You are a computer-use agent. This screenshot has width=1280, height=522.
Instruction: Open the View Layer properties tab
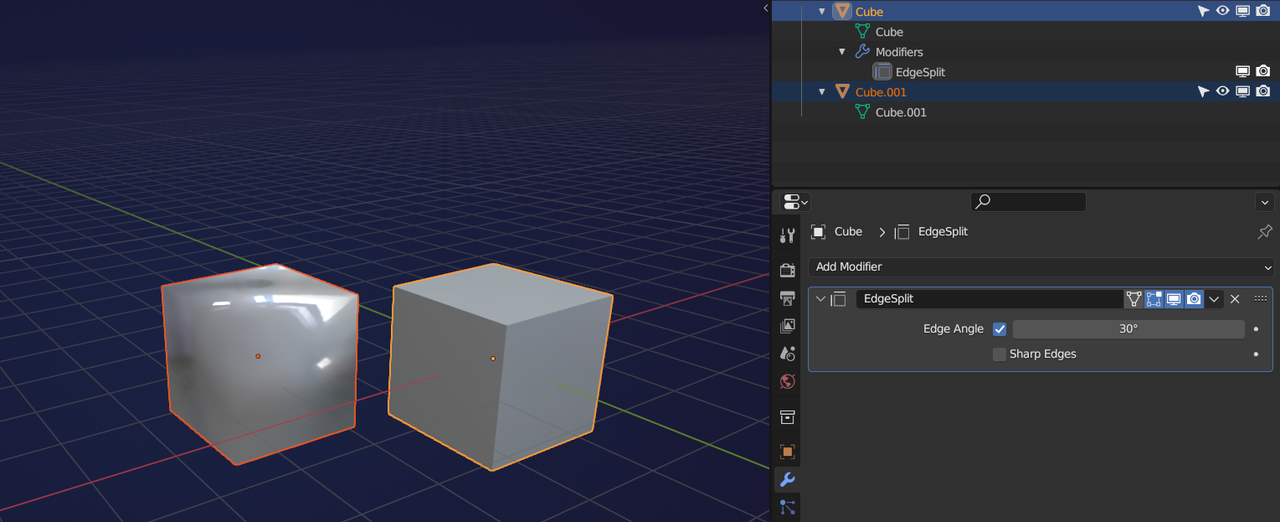coord(787,326)
